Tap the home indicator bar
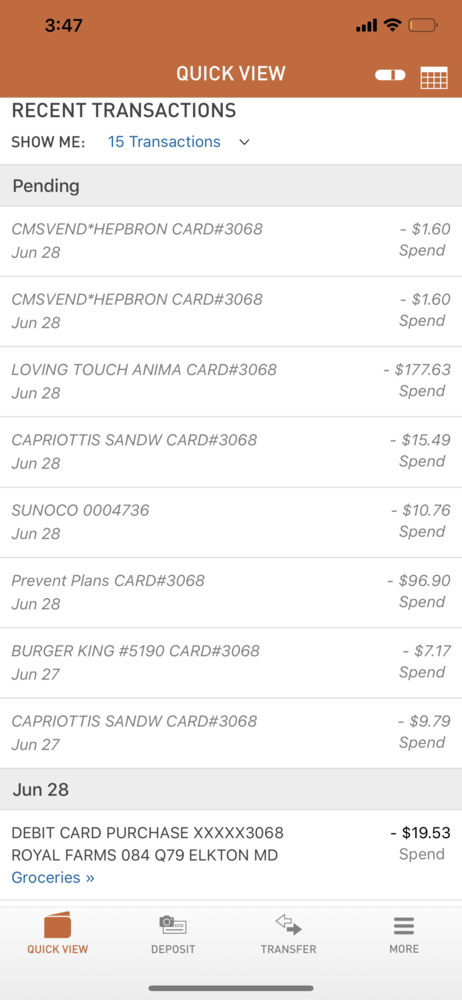The width and height of the screenshot is (462, 1000). [231, 989]
